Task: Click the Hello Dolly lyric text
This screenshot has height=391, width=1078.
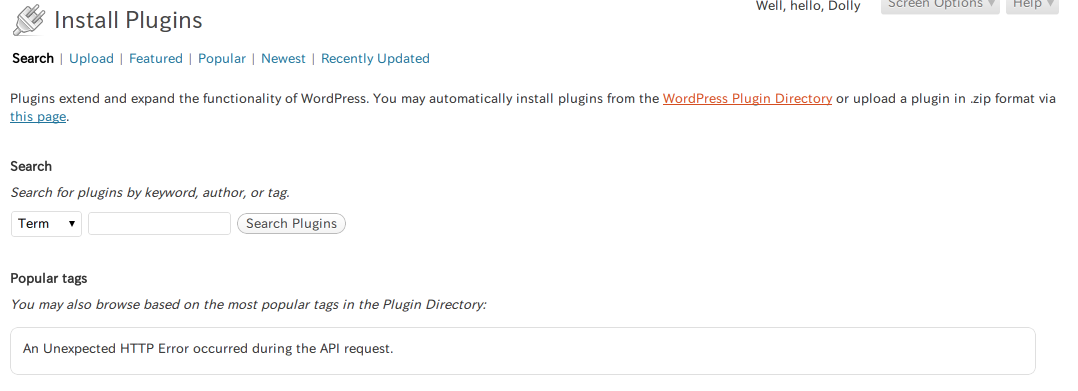Action: tap(808, 6)
